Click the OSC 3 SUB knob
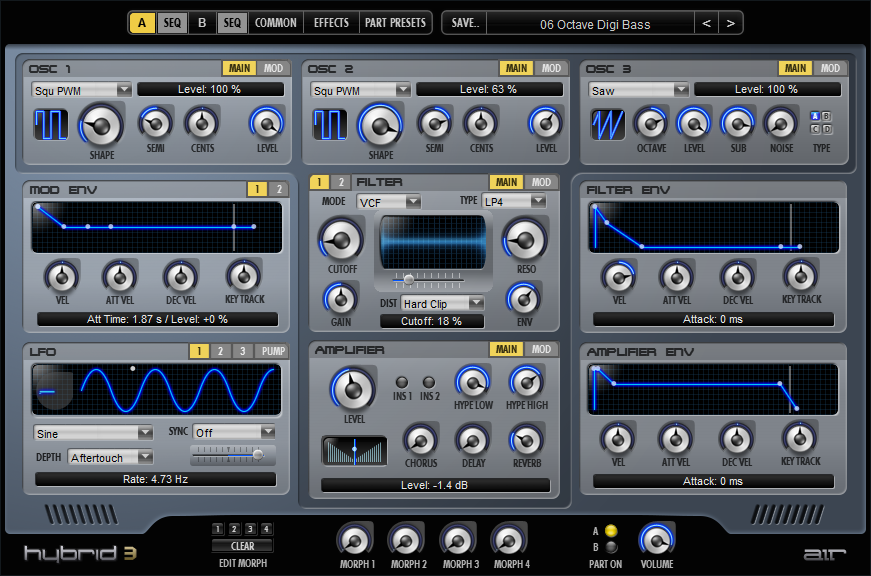871x576 pixels. [738, 123]
